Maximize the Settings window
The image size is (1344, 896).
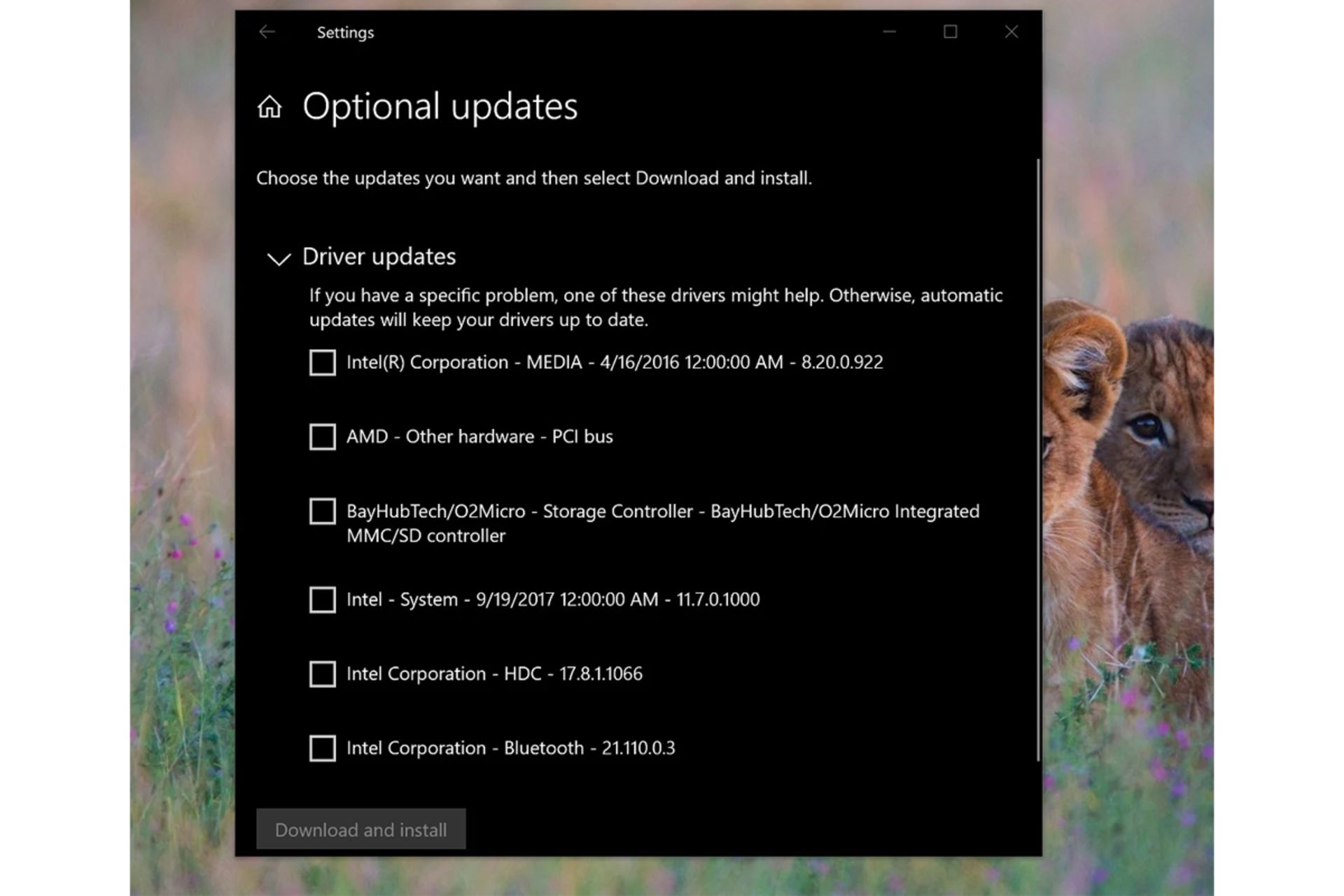tap(950, 31)
